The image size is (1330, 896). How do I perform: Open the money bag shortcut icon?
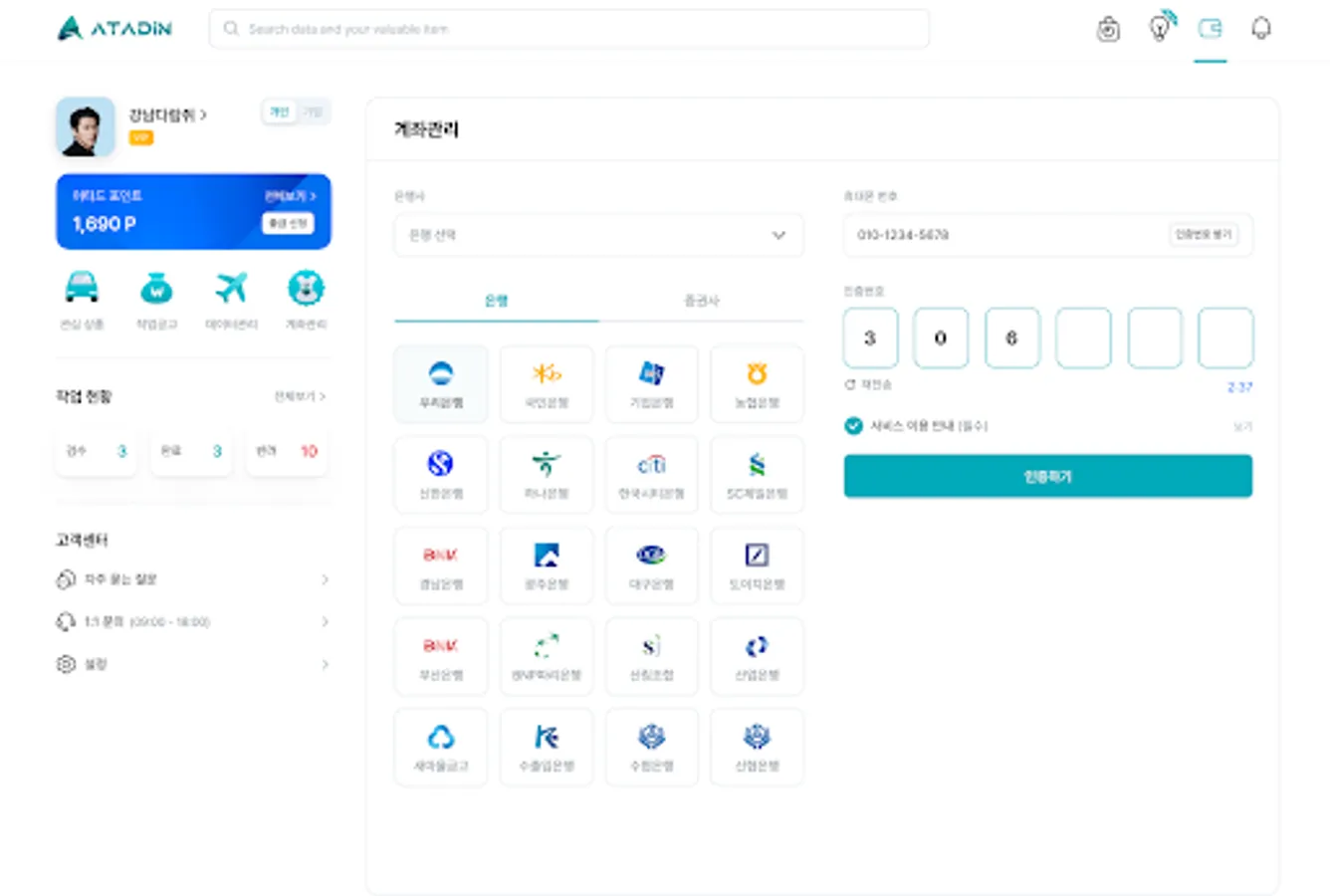156,289
